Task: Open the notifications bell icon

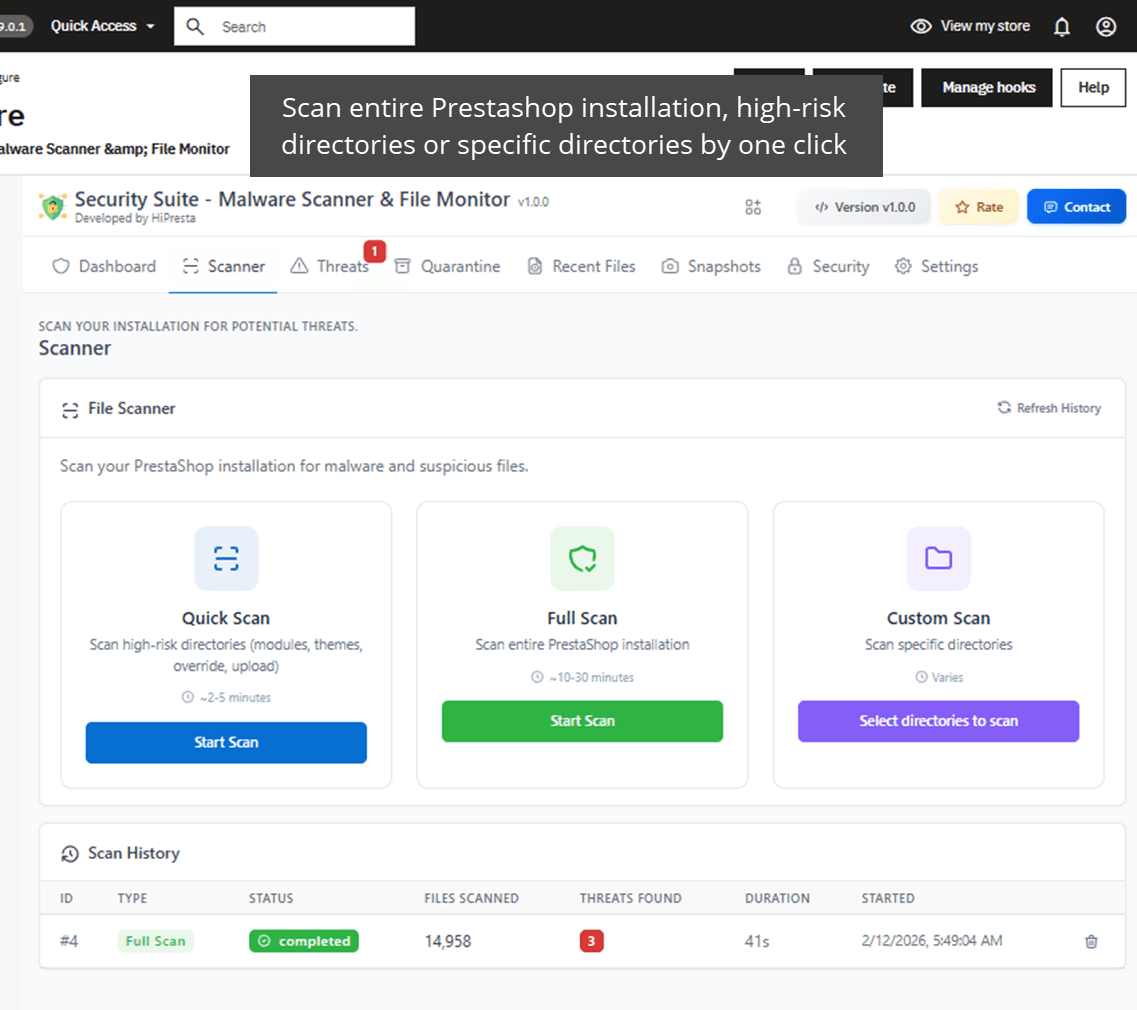Action: [x=1062, y=27]
